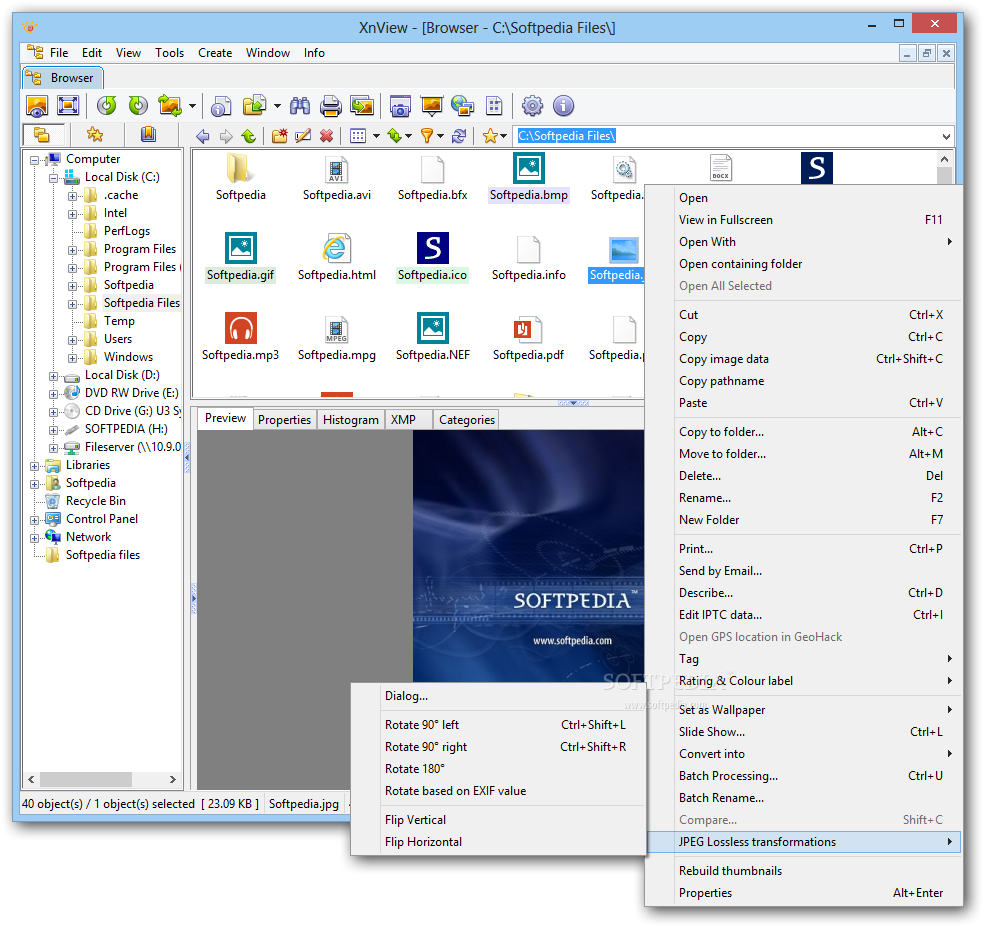This screenshot has height=927, width=984.
Task: Click the Slide show projector icon
Action: [x=432, y=105]
